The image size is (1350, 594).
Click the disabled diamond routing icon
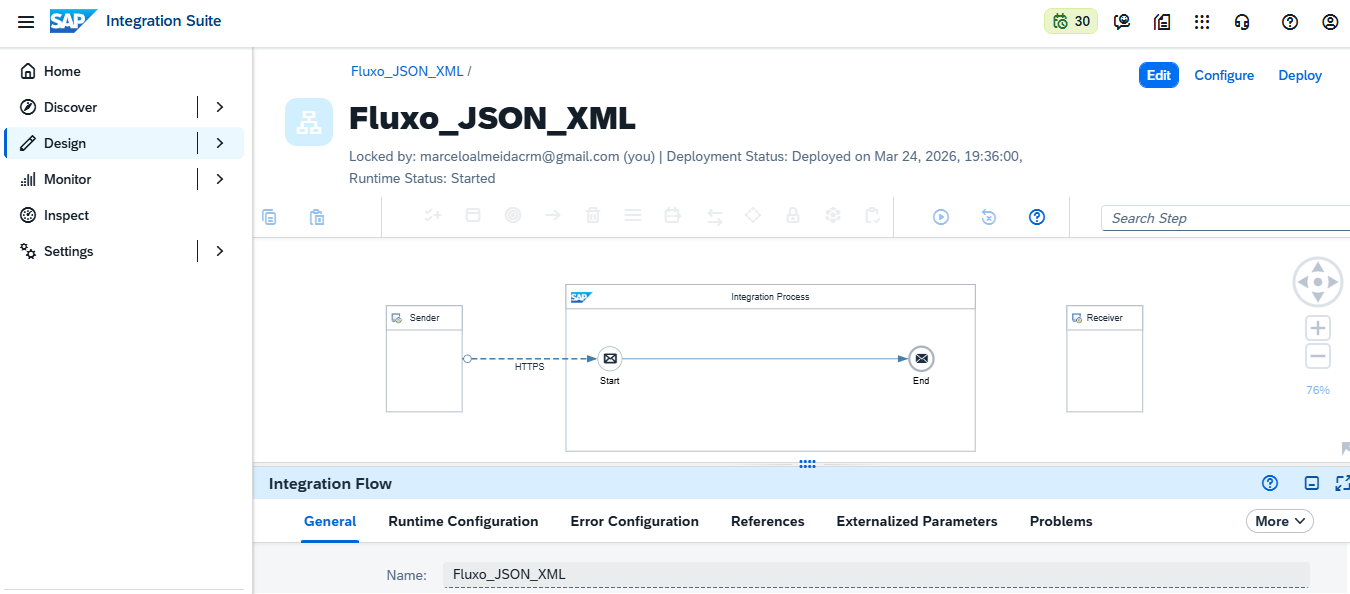pos(753,216)
